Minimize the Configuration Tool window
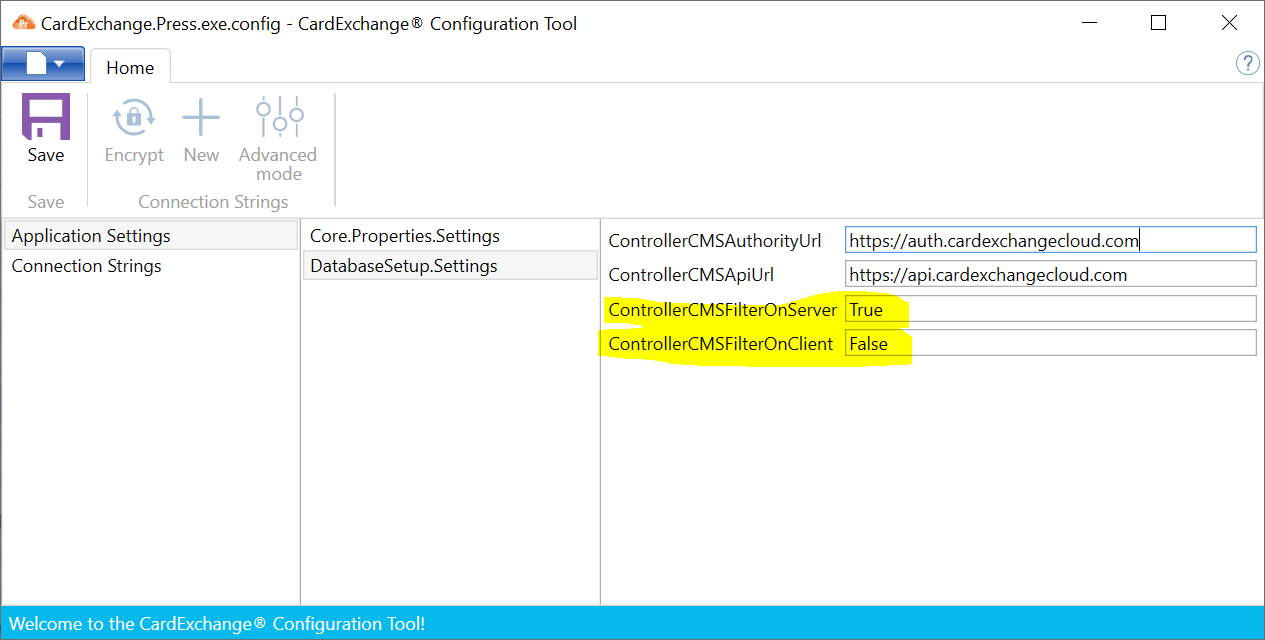Viewport: 1265px width, 640px height. tap(1088, 23)
